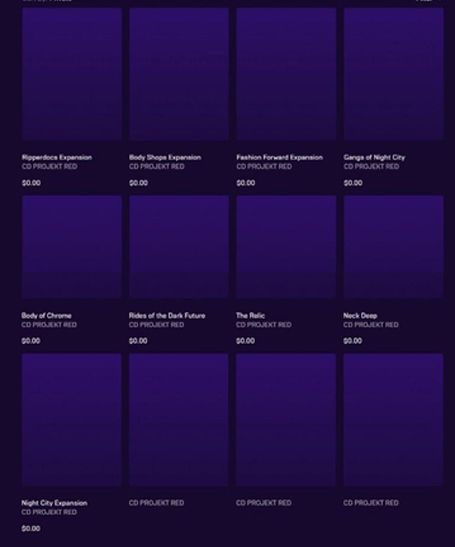
Task: Select the Body of Chrome thumbnail
Action: pyautogui.click(x=72, y=247)
